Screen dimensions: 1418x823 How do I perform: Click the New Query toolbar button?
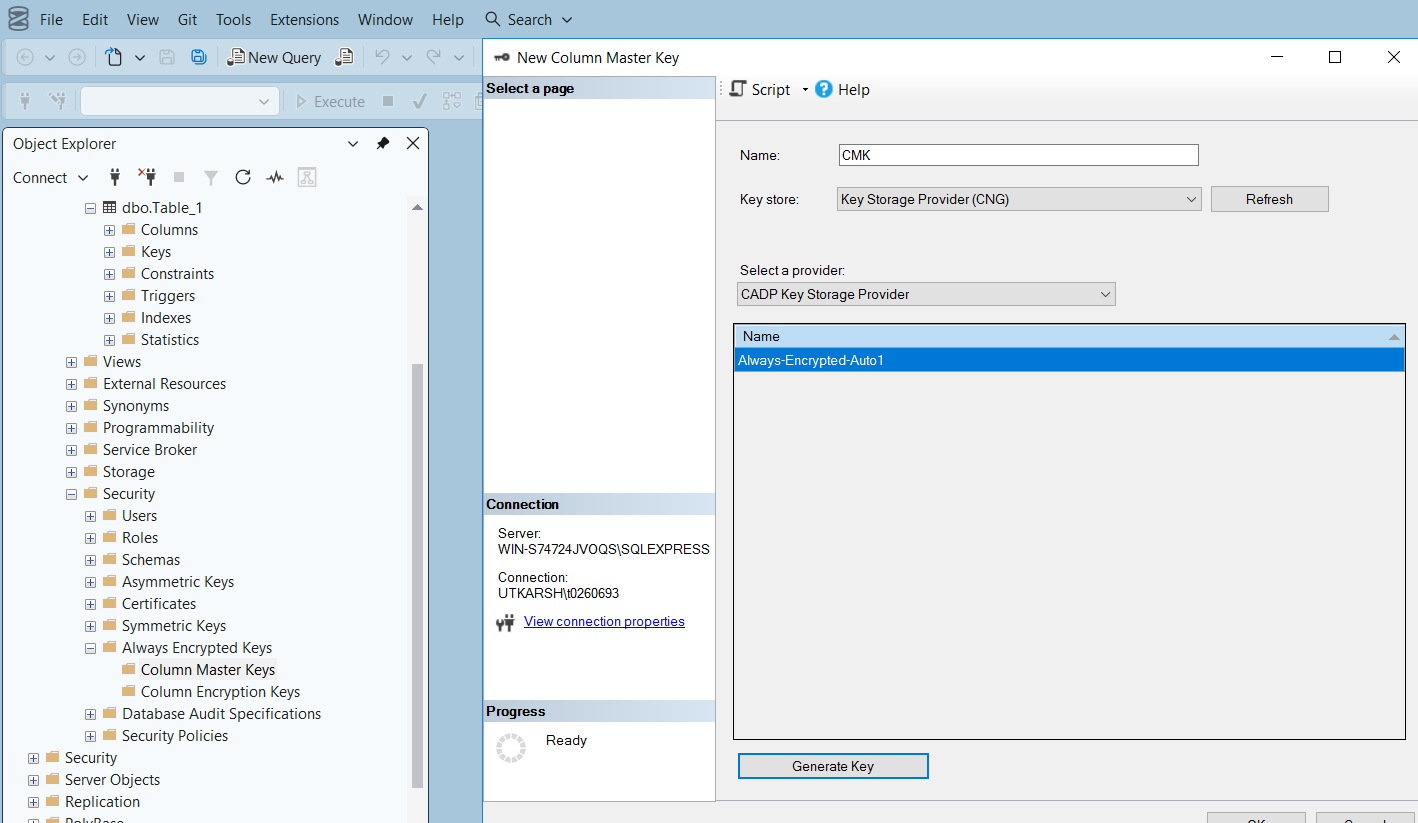coord(274,57)
